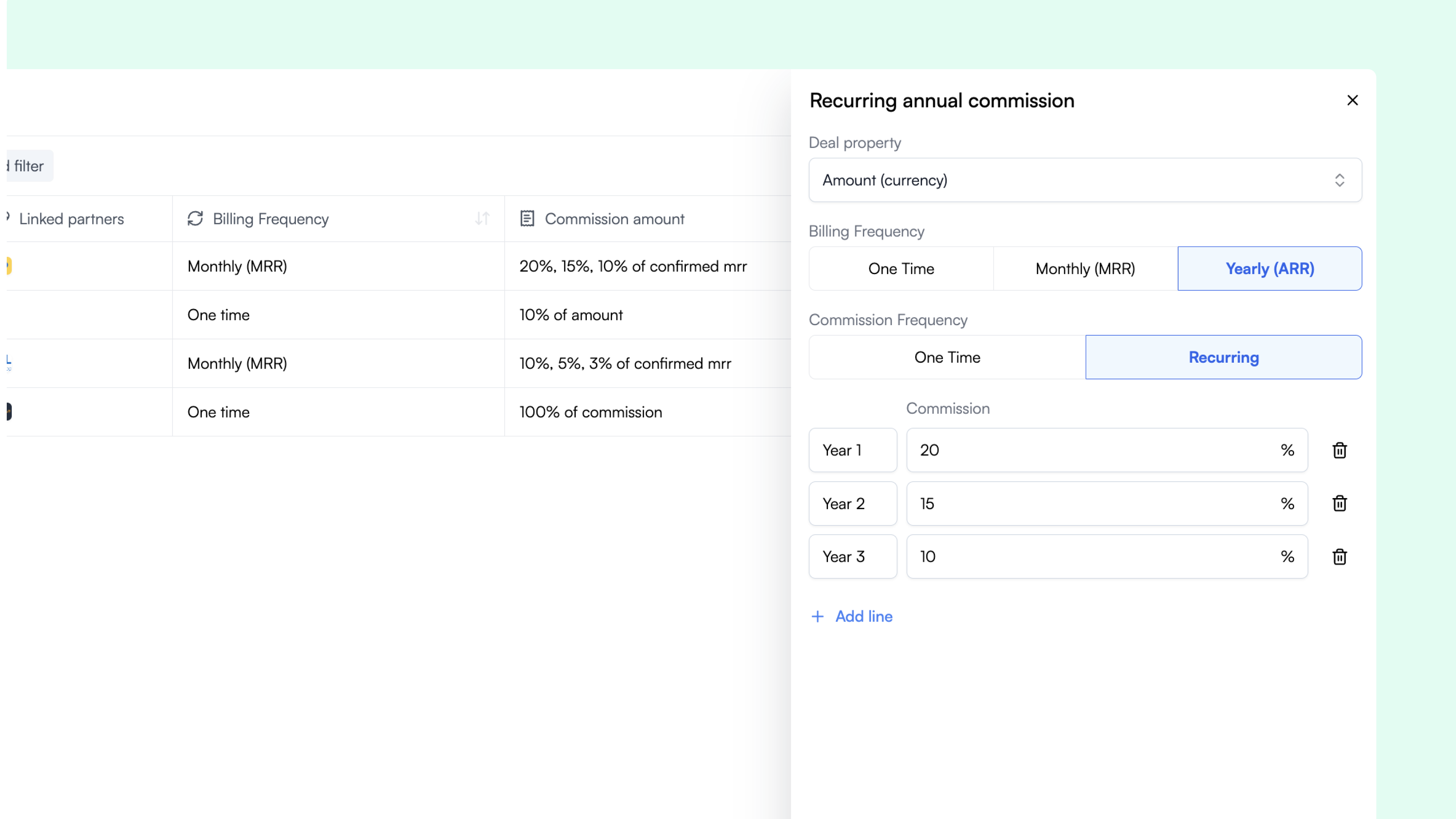Set Commission Frequency to One Time
Screen dimensions: 1456x819
pos(947,358)
